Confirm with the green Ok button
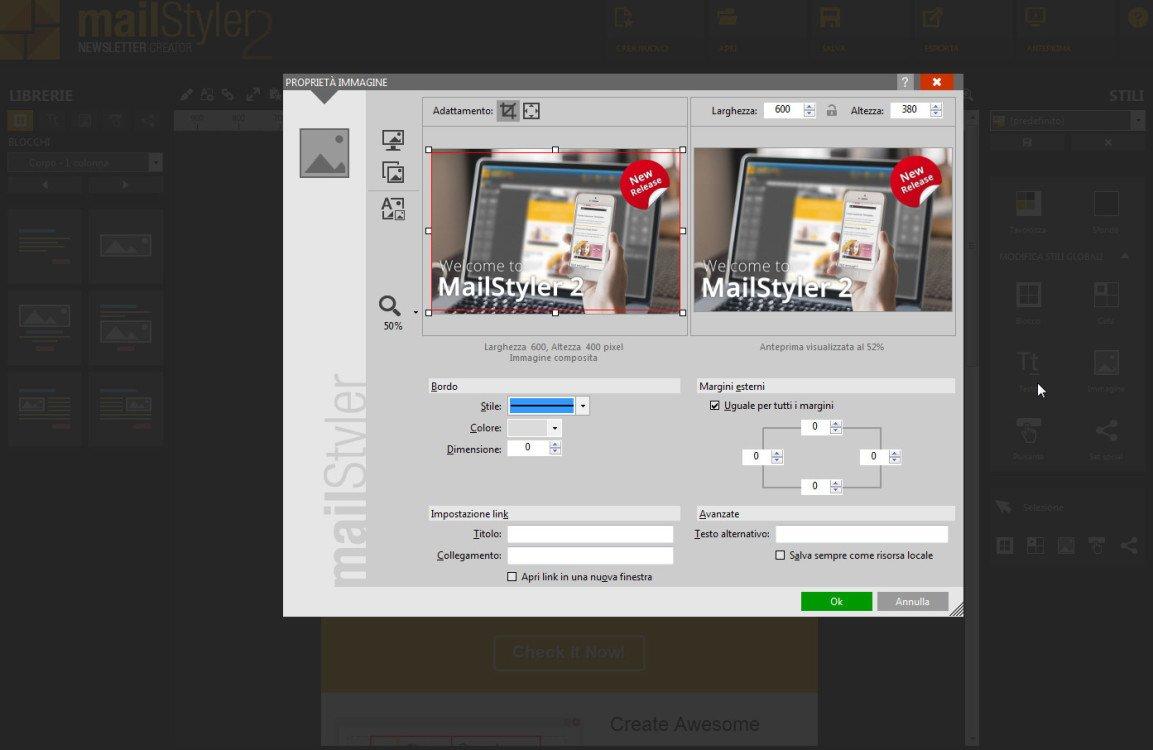This screenshot has width=1153, height=750. pyautogui.click(x=837, y=601)
